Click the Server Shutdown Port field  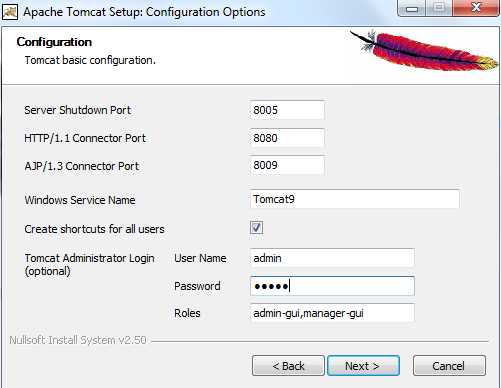coord(287,110)
